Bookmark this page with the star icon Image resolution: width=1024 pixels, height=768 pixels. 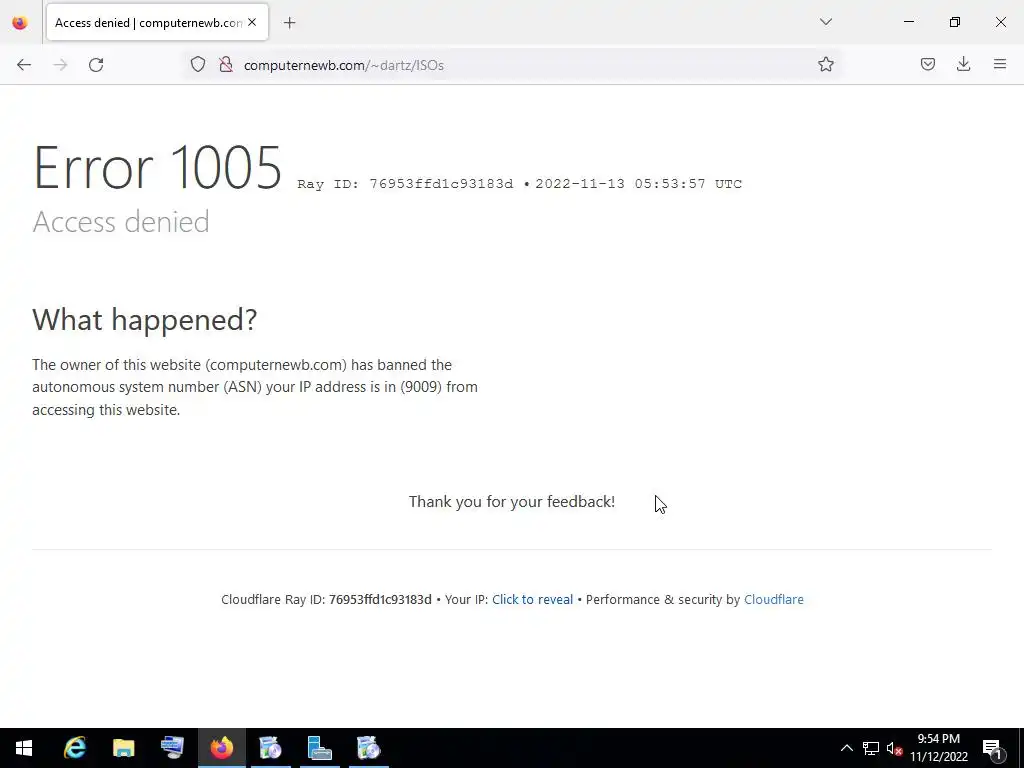(825, 64)
